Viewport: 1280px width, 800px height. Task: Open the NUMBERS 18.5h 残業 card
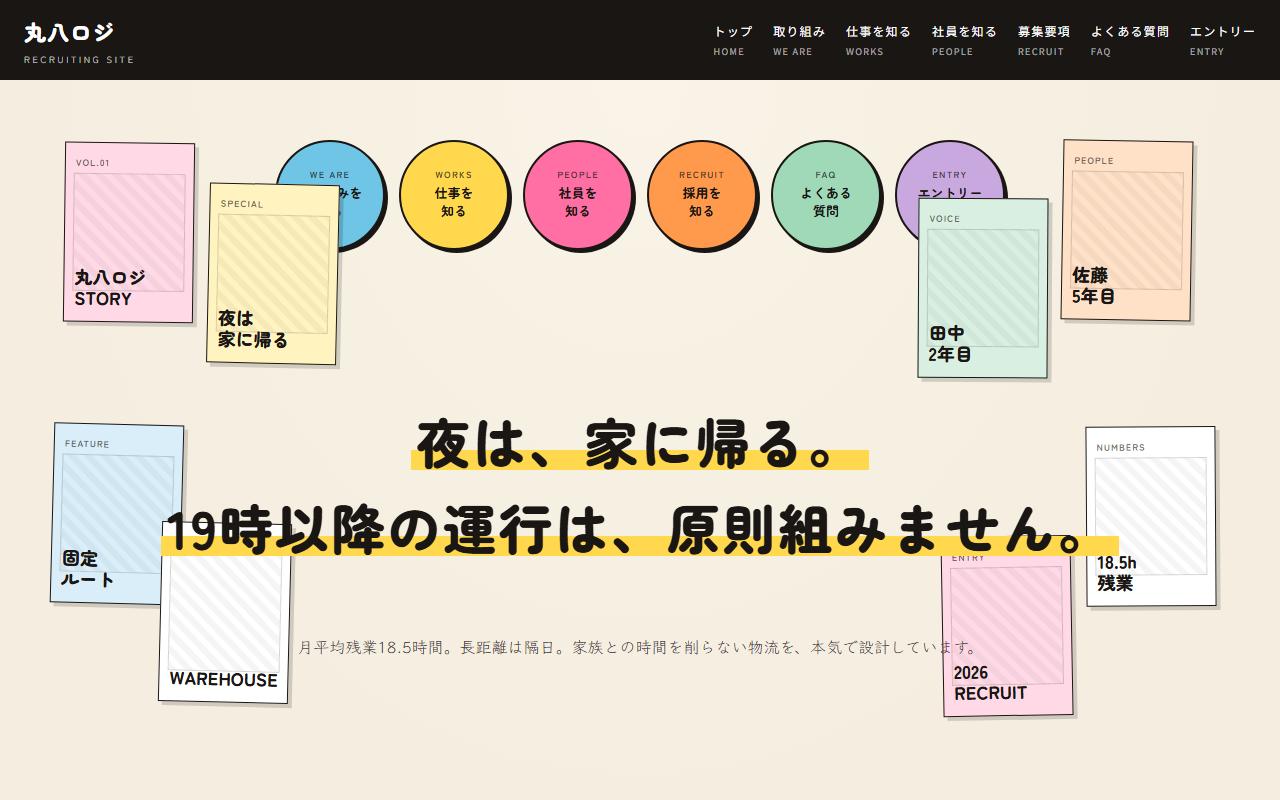click(x=1151, y=516)
